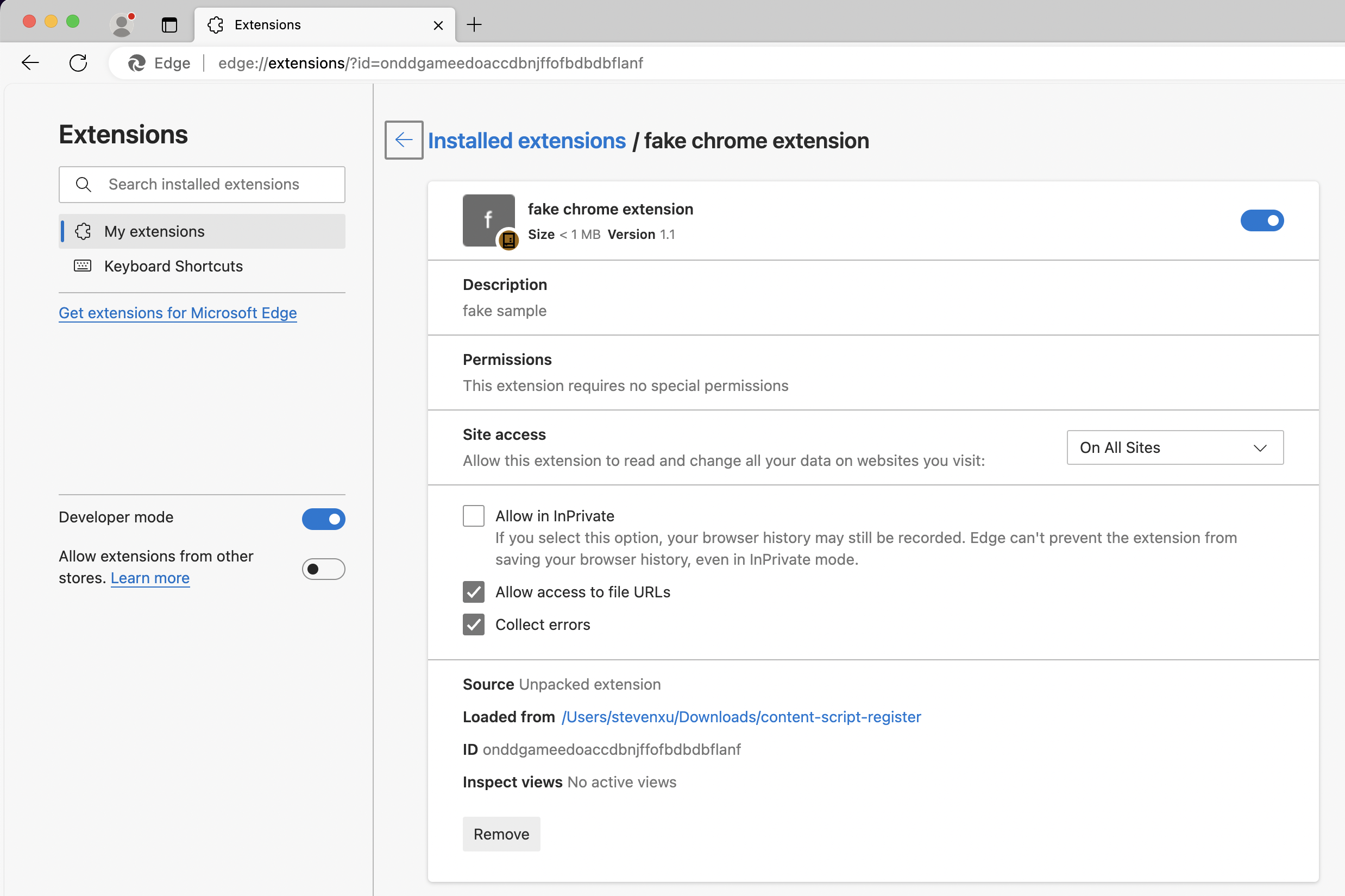Click the 'Unpacked extension' source text
The width and height of the screenshot is (1345, 896).
click(589, 684)
